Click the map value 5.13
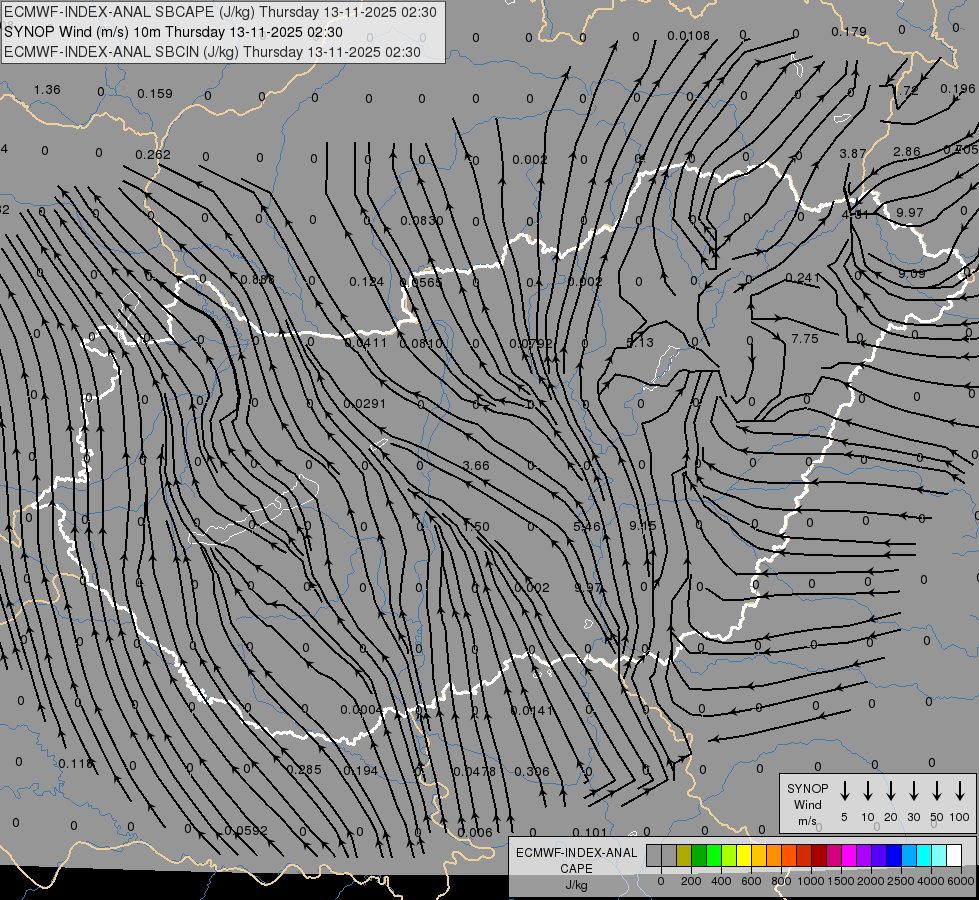This screenshot has height=900, width=979. (x=640, y=342)
